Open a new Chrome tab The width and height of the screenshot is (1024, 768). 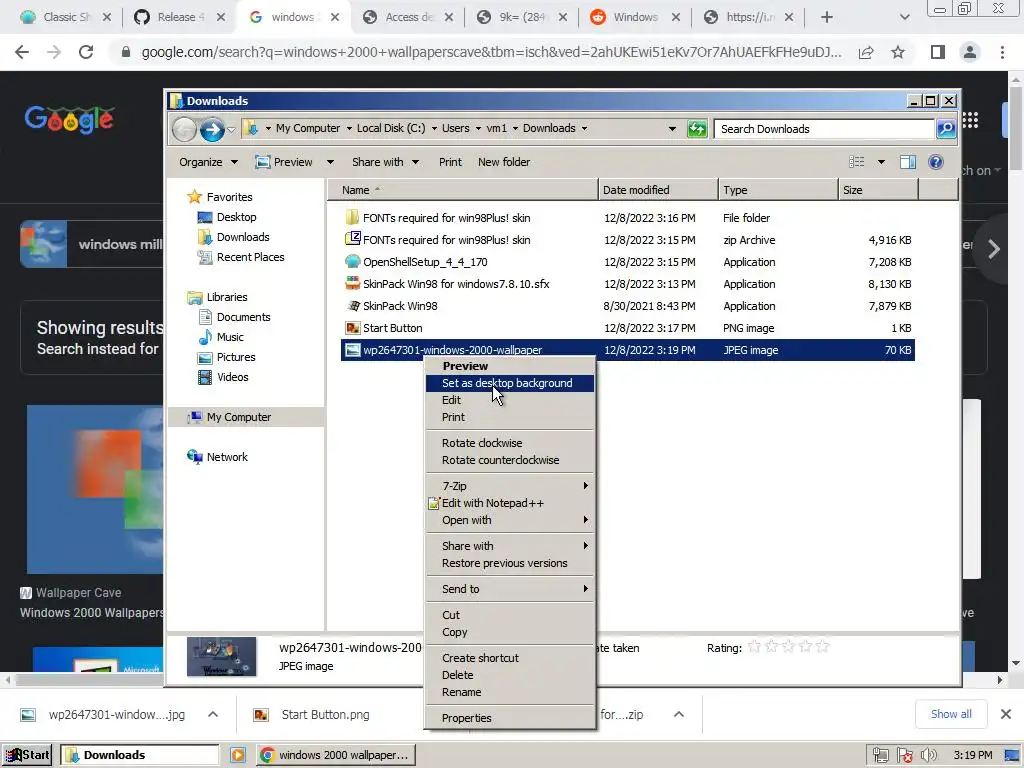click(x=827, y=17)
